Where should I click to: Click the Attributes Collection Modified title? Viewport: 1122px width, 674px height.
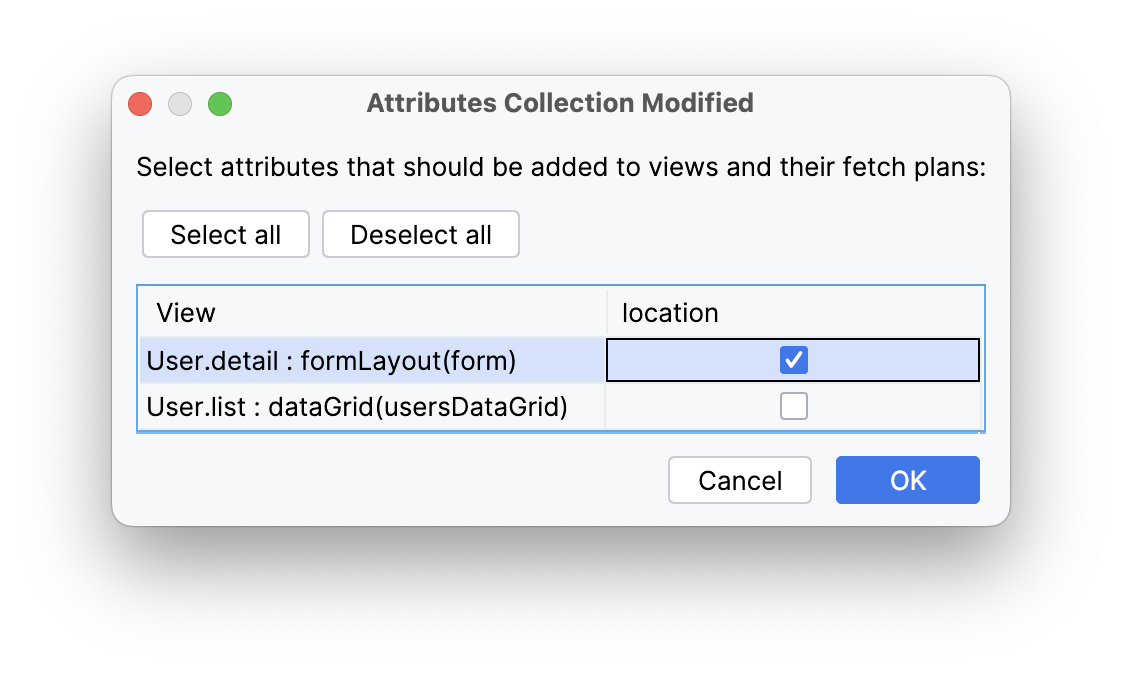[x=560, y=103]
